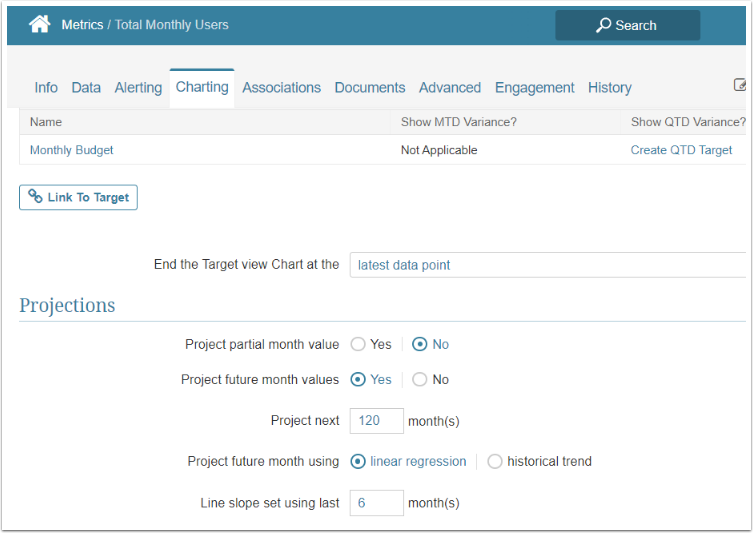
Task: Click the home icon in header
Action: click(x=40, y=25)
